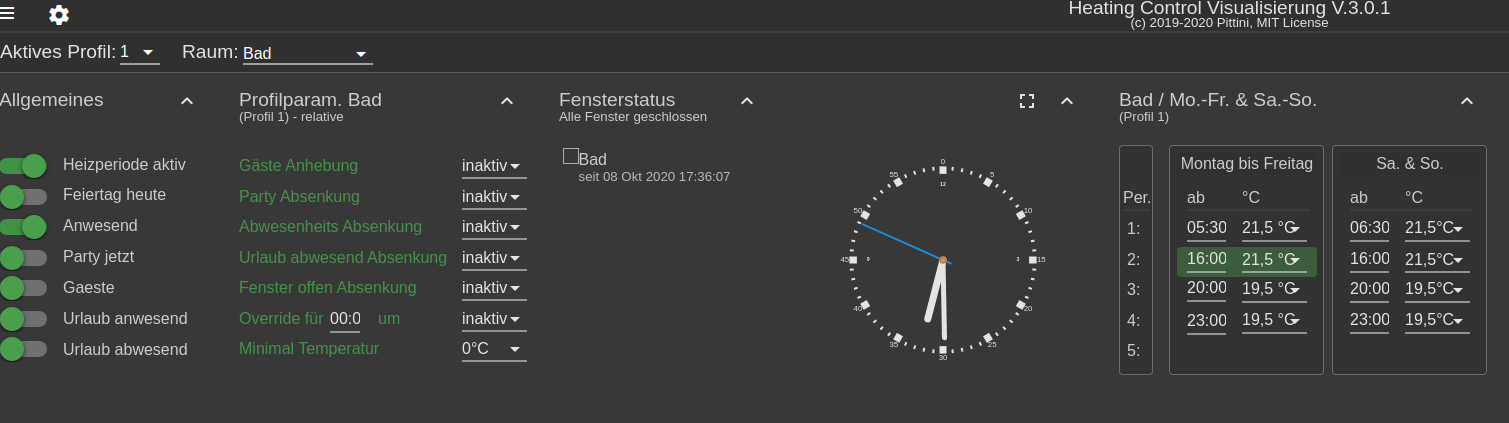The height and width of the screenshot is (423, 1509).
Task: Open the Aktives Profil dropdown
Action: point(140,53)
